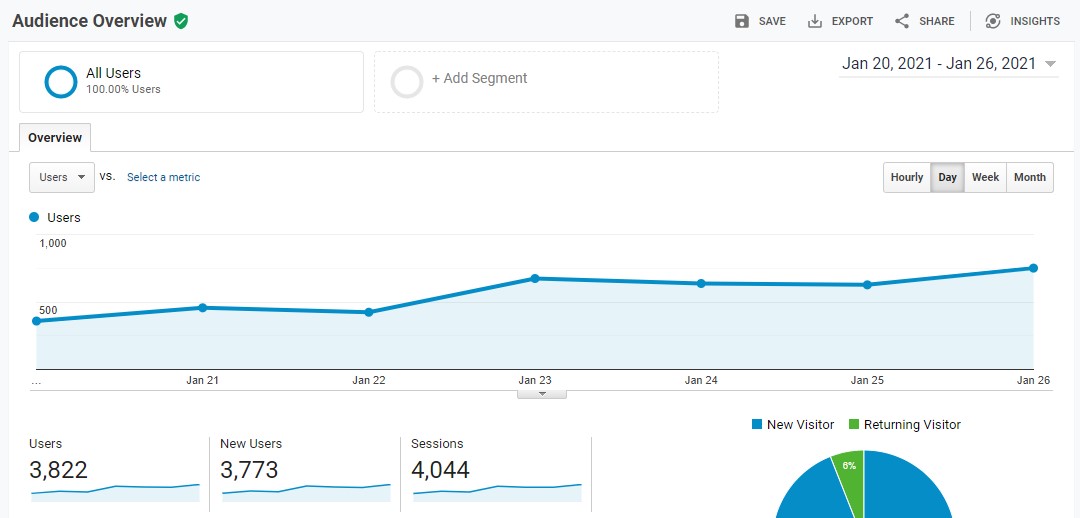Click the Save floppy disk icon
The height and width of the screenshot is (518, 1080).
click(742, 21)
